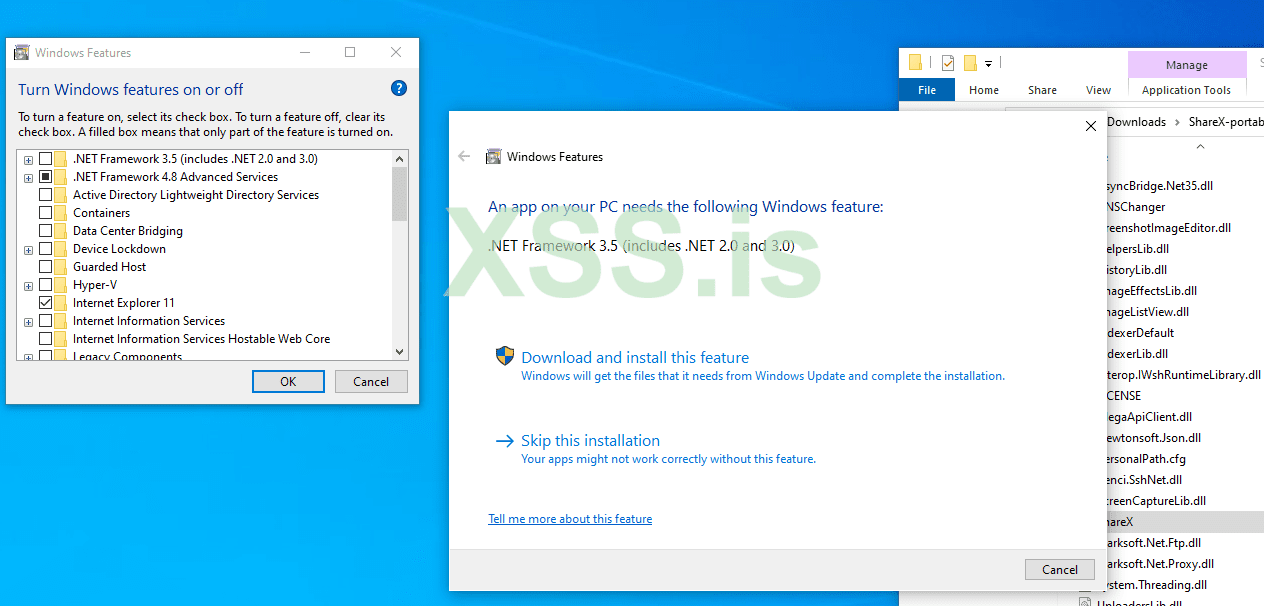Click the folder icon next to Guarded Host

pyautogui.click(x=61, y=267)
